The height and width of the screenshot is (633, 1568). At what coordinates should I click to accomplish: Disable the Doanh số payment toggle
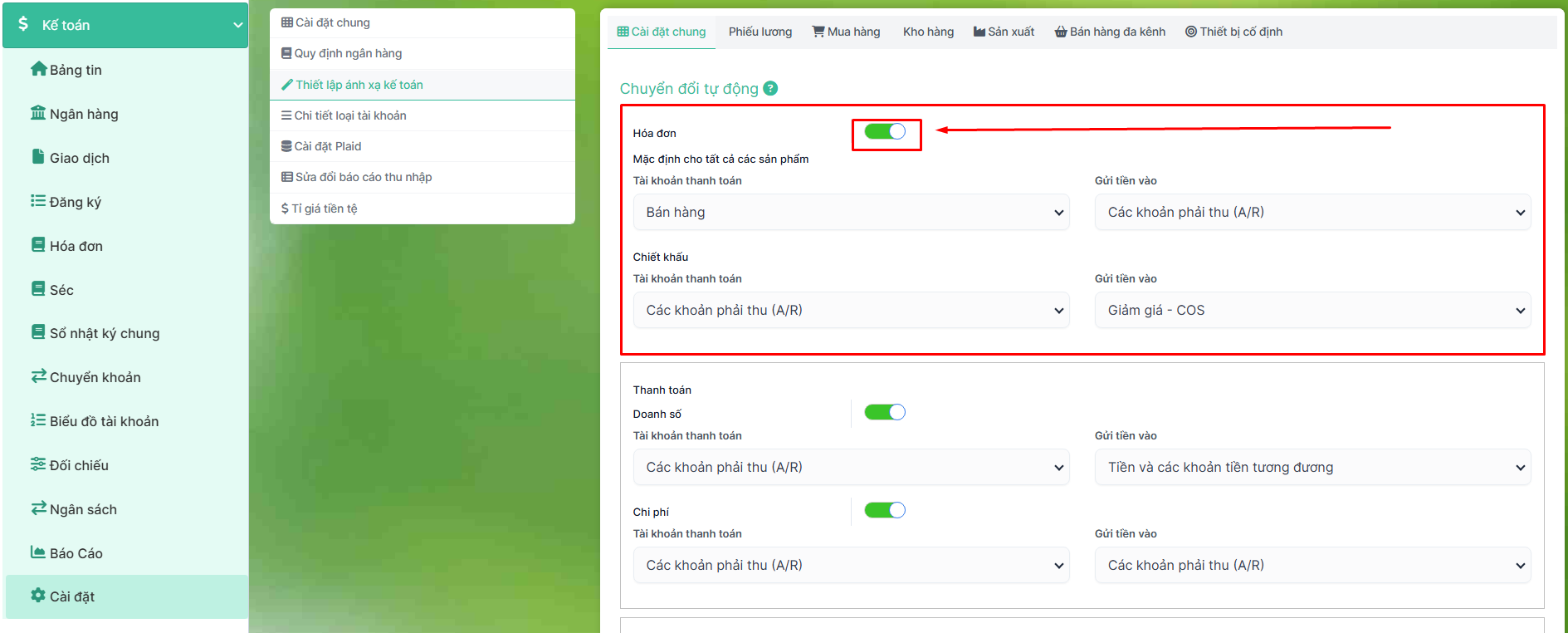pyautogui.click(x=885, y=412)
